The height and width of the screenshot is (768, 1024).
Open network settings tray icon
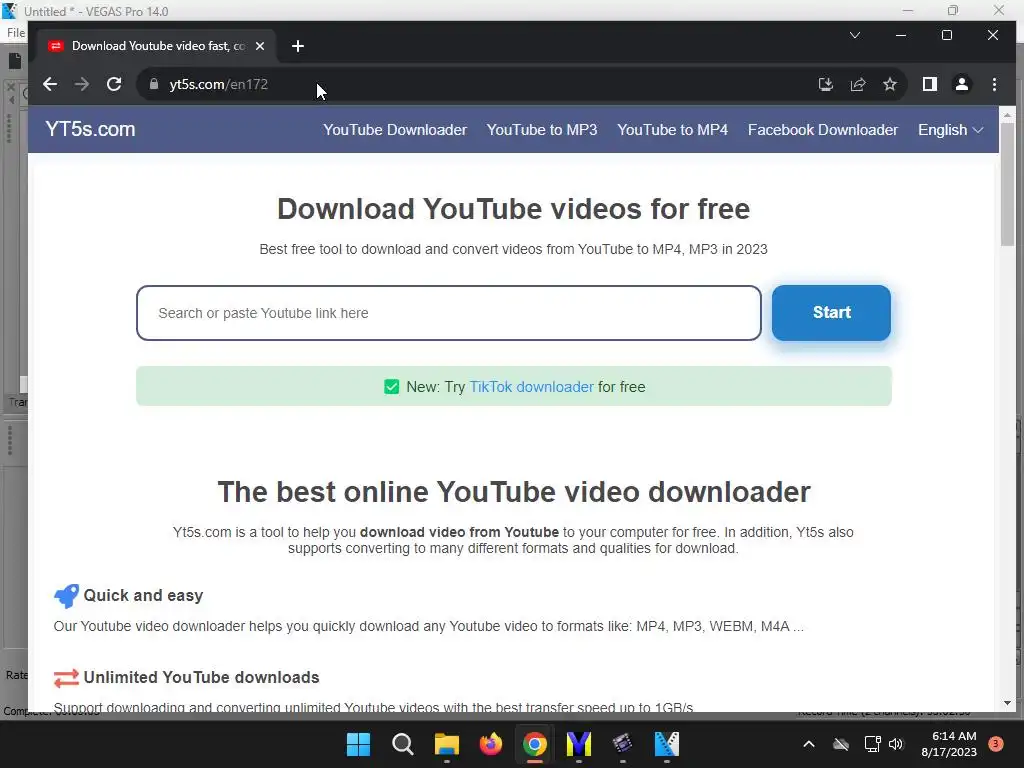(x=872, y=744)
